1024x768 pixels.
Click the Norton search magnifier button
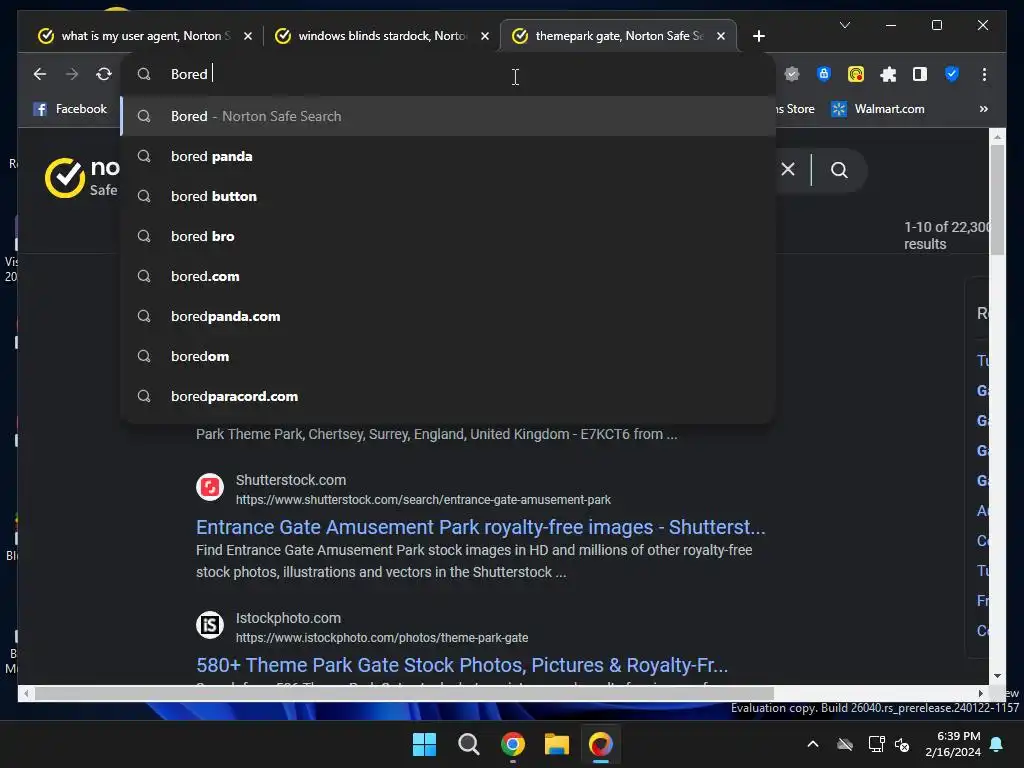click(840, 170)
